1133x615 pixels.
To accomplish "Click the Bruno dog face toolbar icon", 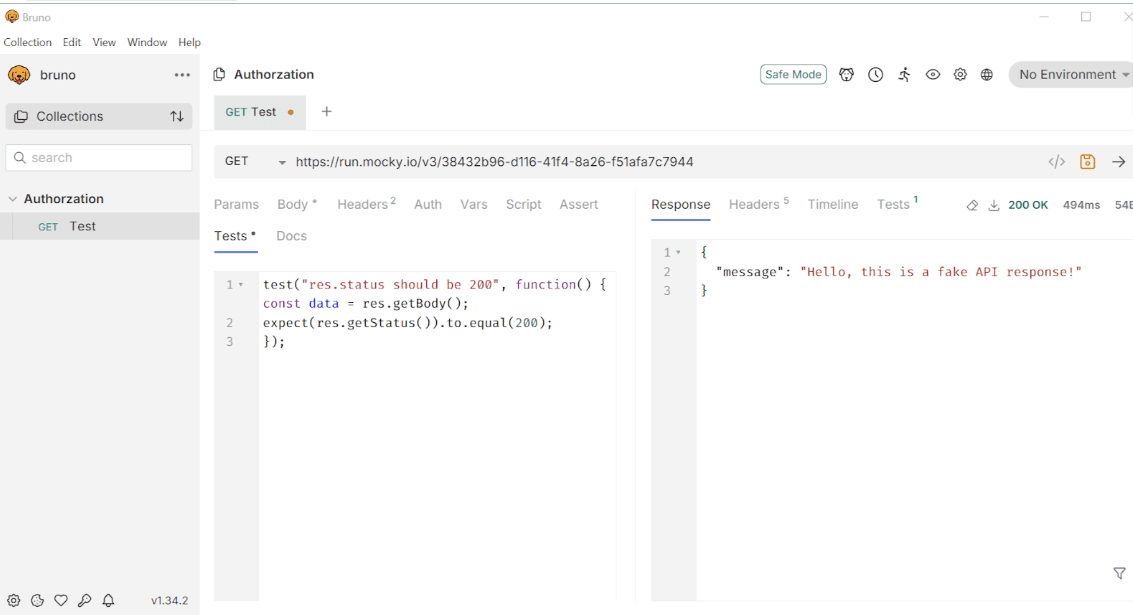I will [846, 74].
